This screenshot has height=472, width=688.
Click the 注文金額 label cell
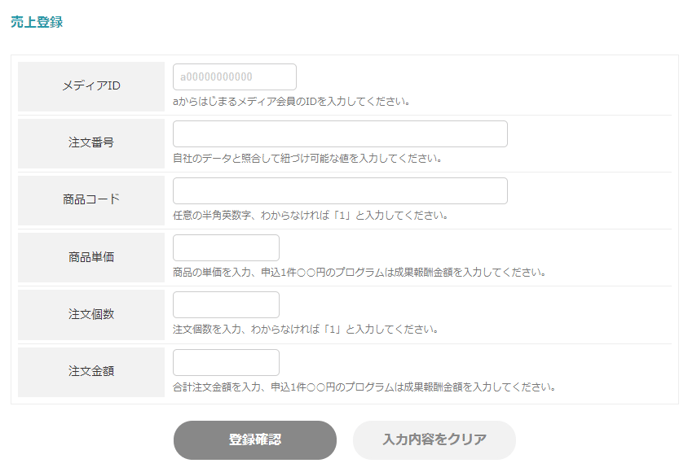91,372
